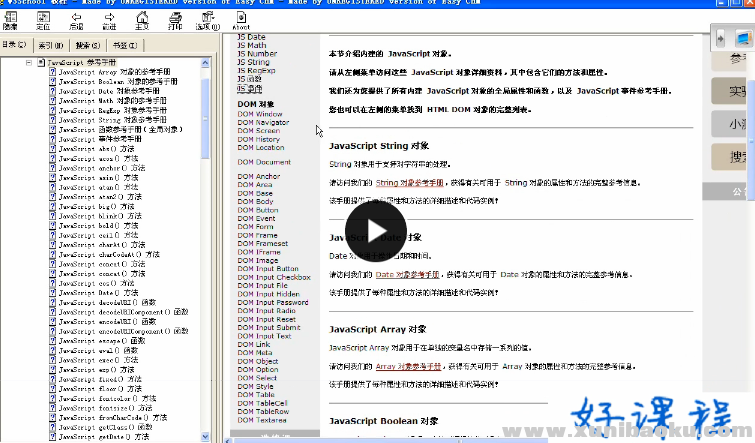Open the DOM Window sidebar link
Image resolution: width=755 pixels, height=443 pixels.
point(260,114)
